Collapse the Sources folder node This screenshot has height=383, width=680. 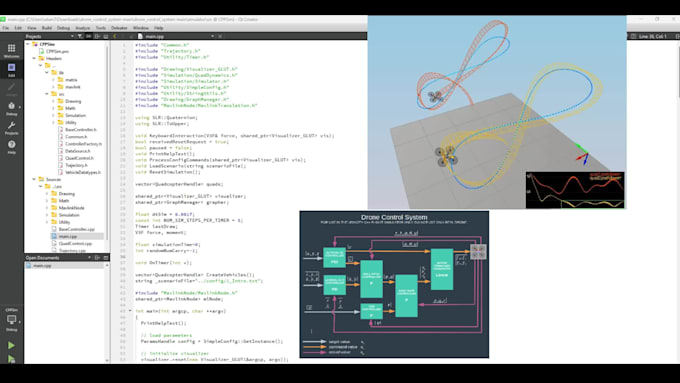pyautogui.click(x=34, y=179)
